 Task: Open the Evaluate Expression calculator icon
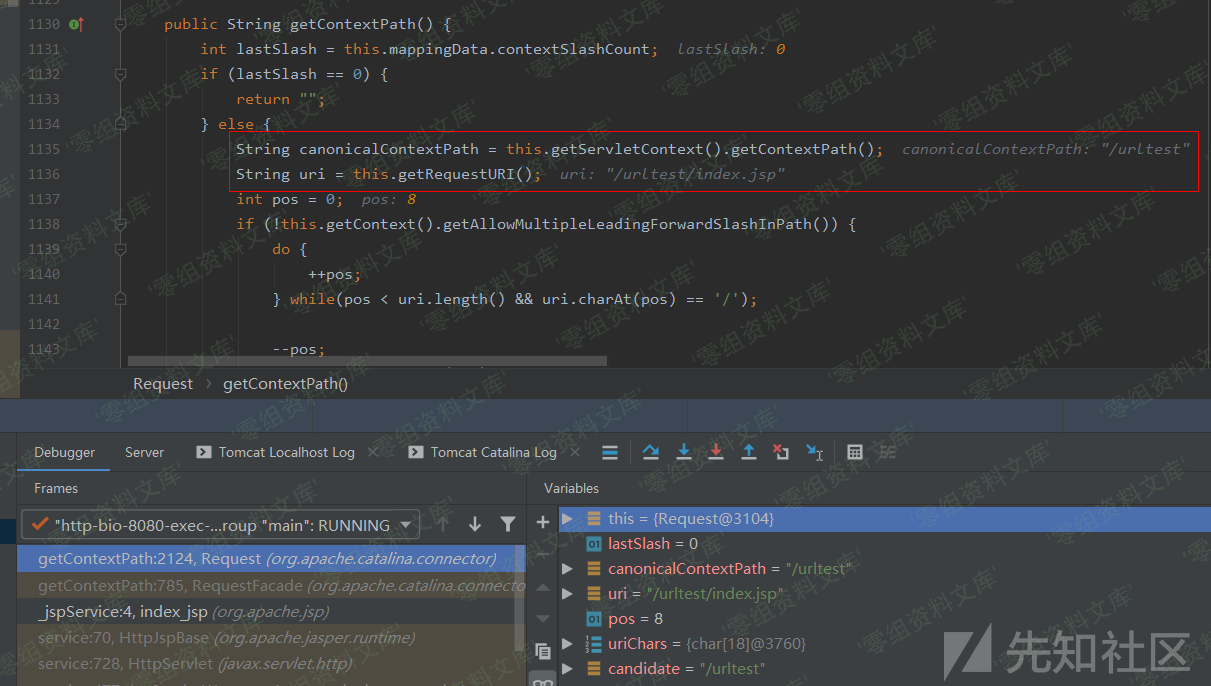tap(855, 453)
